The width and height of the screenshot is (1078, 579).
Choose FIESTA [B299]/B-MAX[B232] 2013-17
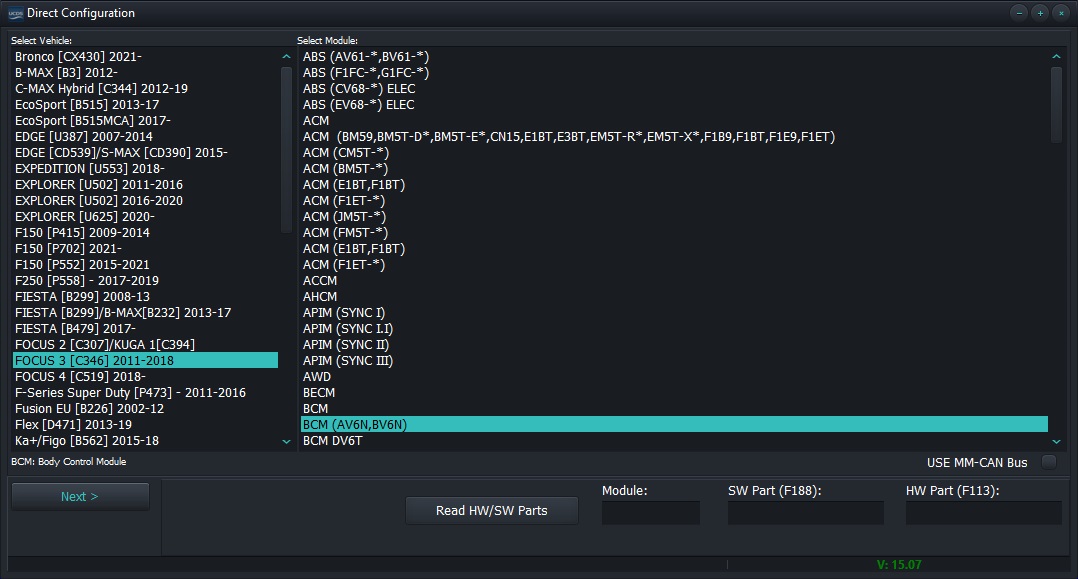(146, 312)
